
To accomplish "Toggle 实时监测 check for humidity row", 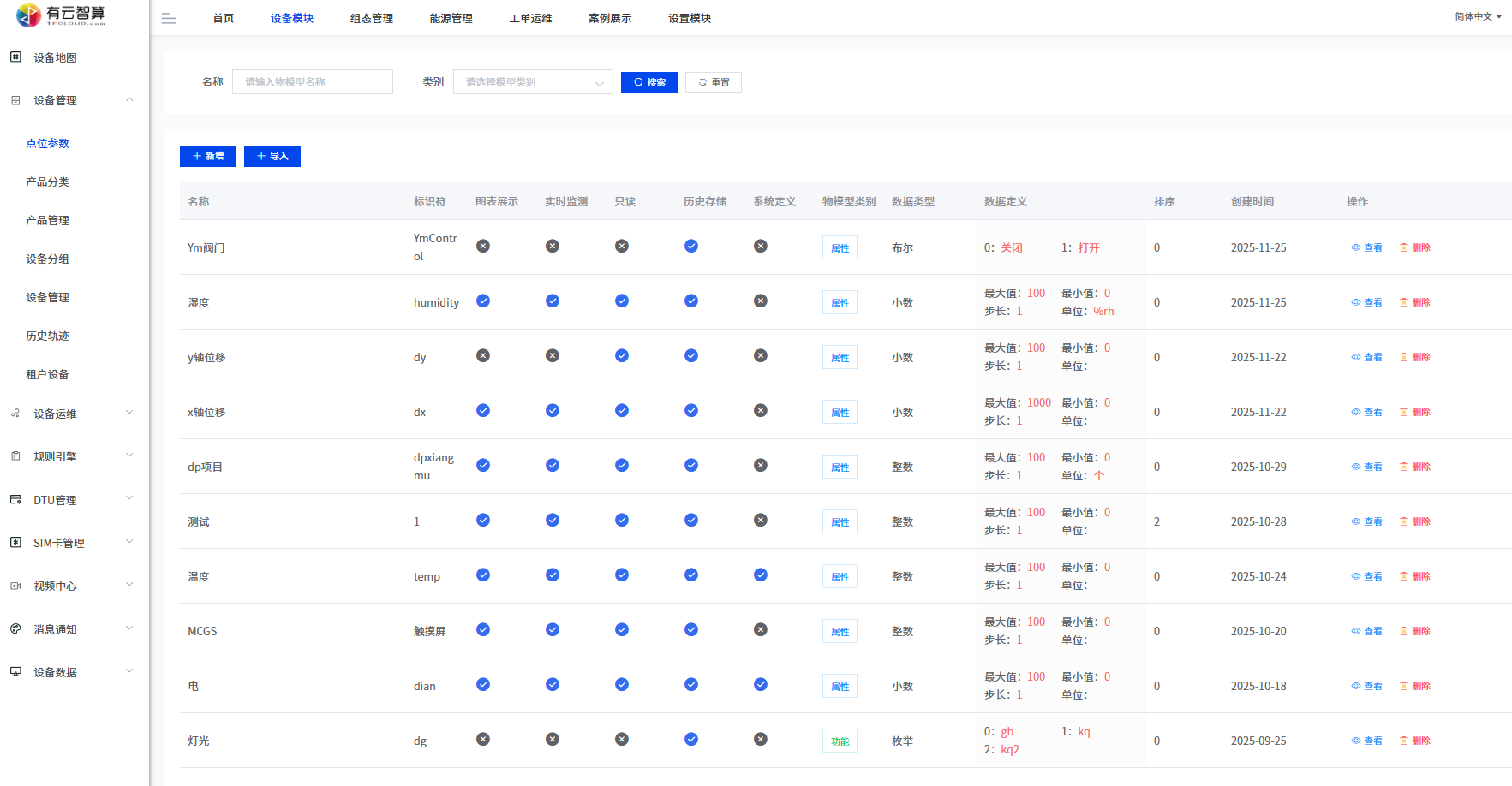I will pyautogui.click(x=553, y=301).
